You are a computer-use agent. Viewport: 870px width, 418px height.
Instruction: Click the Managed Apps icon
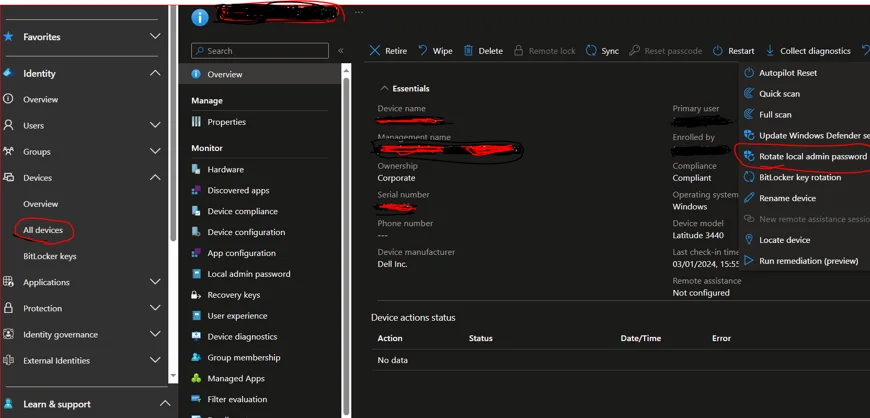197,379
